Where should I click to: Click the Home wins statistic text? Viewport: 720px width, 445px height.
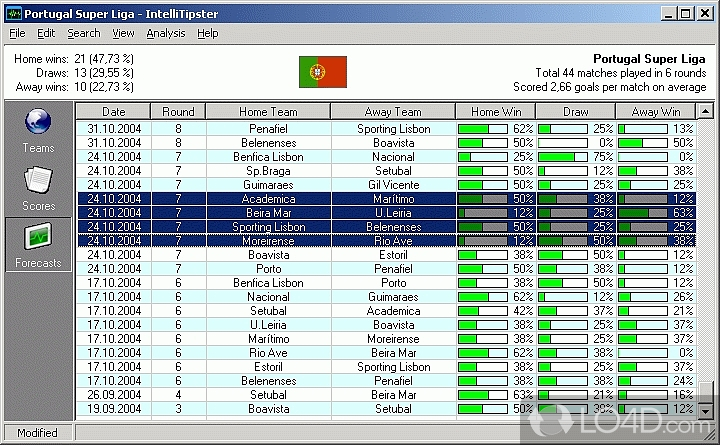pos(74,59)
